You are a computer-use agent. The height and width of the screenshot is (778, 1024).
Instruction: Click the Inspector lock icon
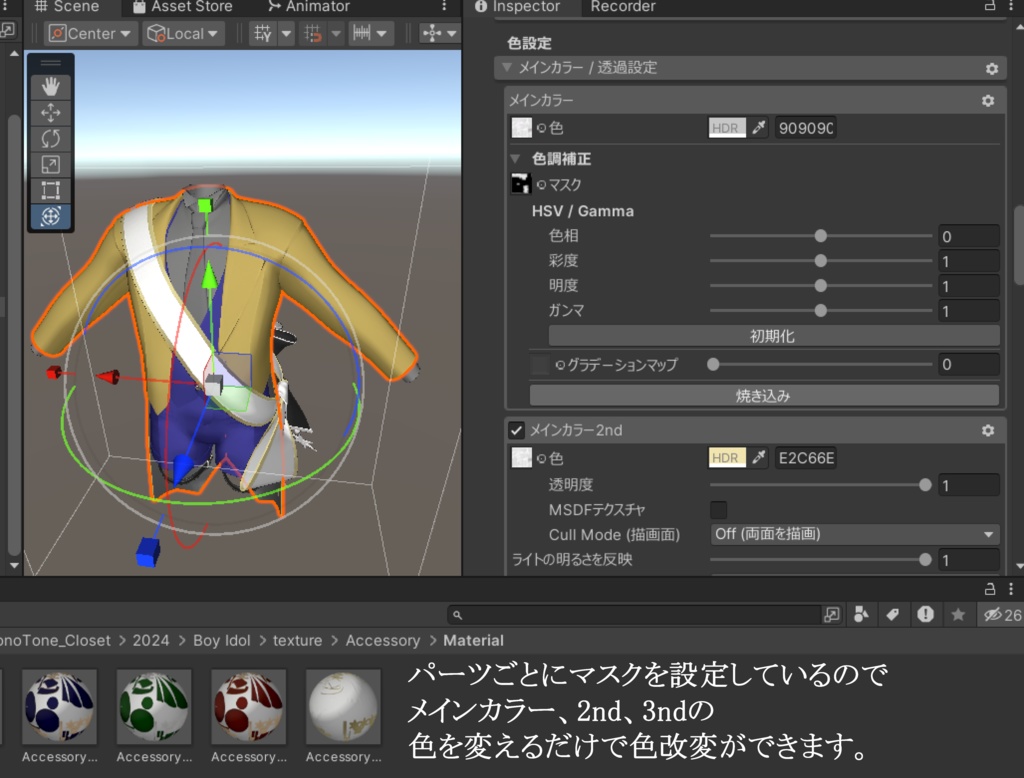pos(990,6)
